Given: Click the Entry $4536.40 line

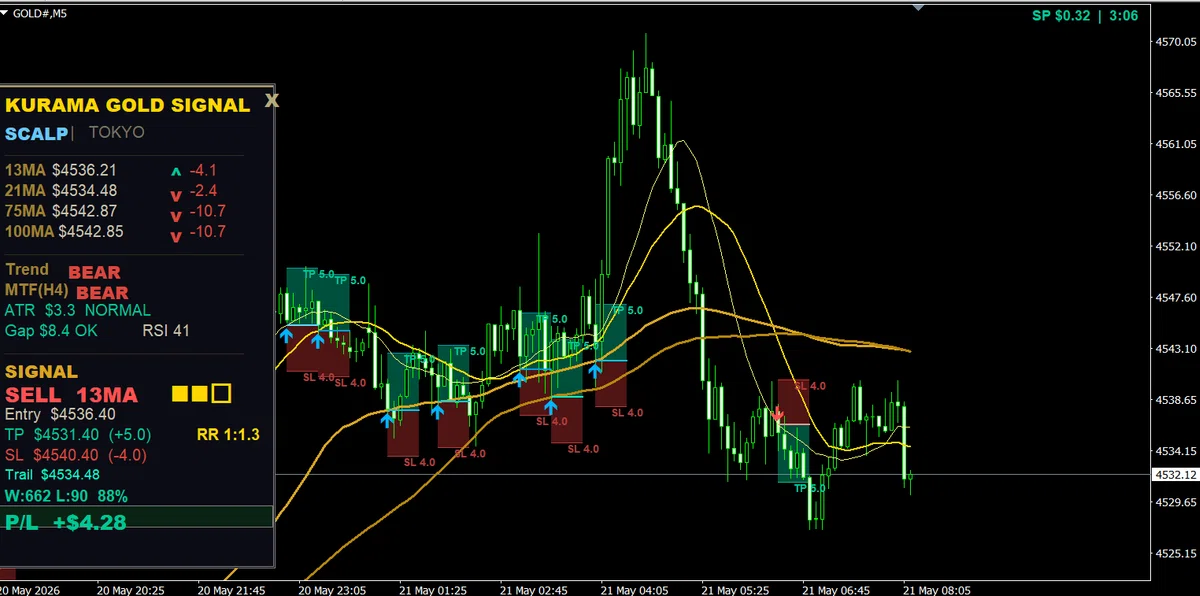Looking at the screenshot, I should (x=60, y=414).
